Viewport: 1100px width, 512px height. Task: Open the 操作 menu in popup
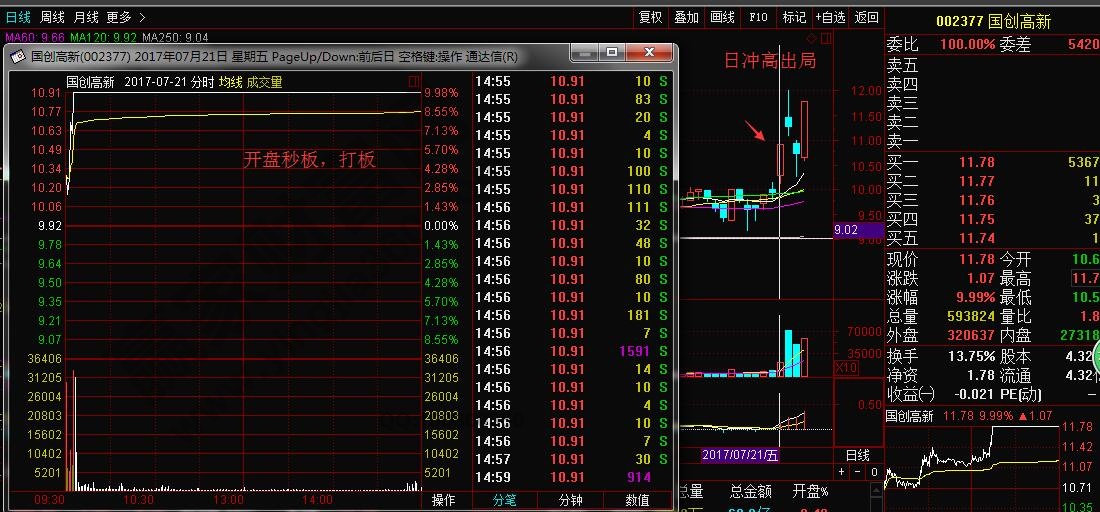[443, 500]
